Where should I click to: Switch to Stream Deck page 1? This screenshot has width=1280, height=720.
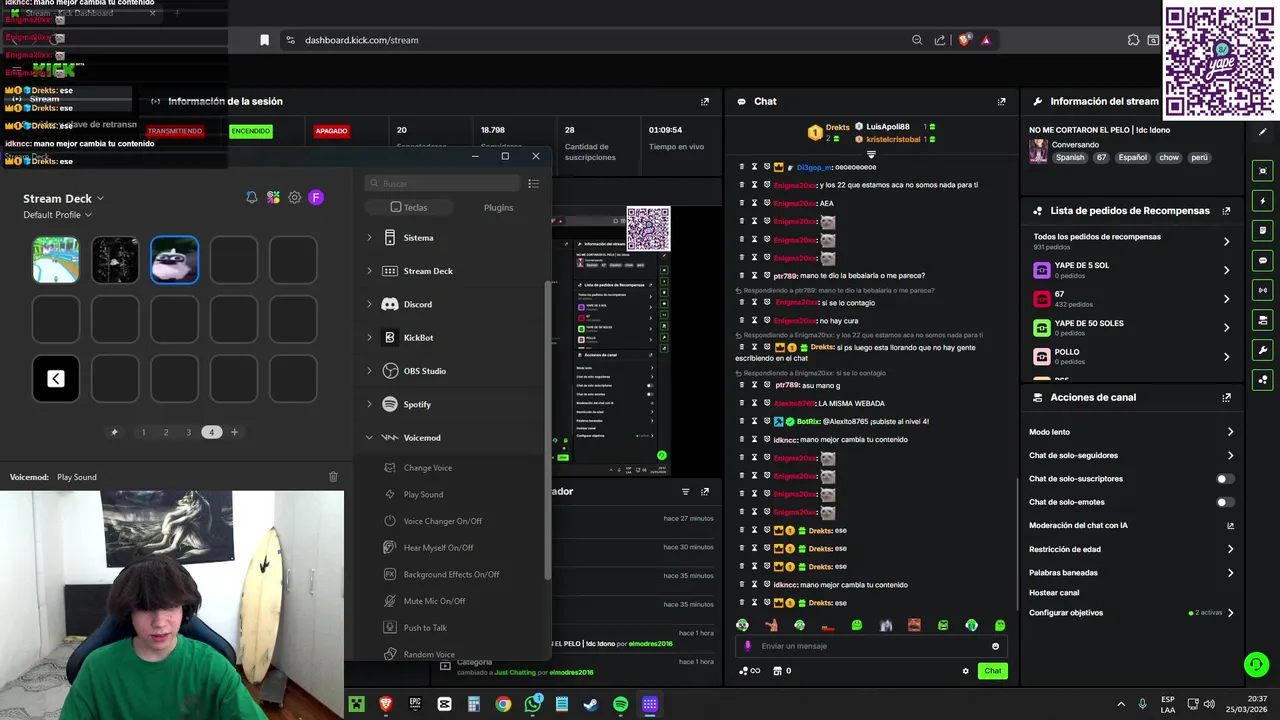[x=143, y=432]
